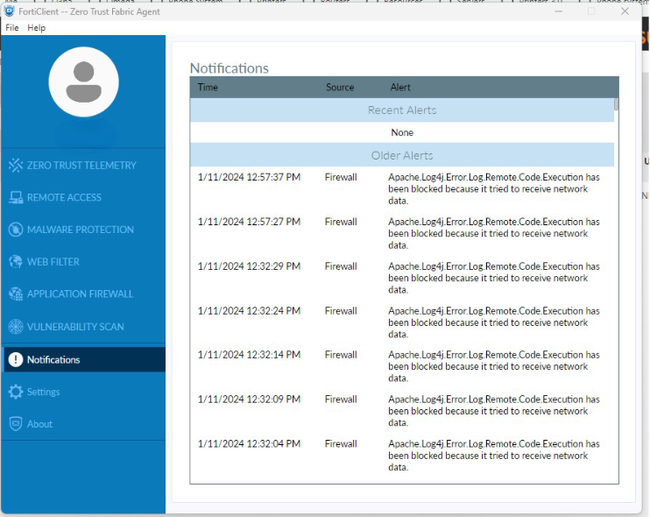Open the VULNERABILITY SCAN section
Viewport: 650px width, 517px height.
[x=75, y=327]
